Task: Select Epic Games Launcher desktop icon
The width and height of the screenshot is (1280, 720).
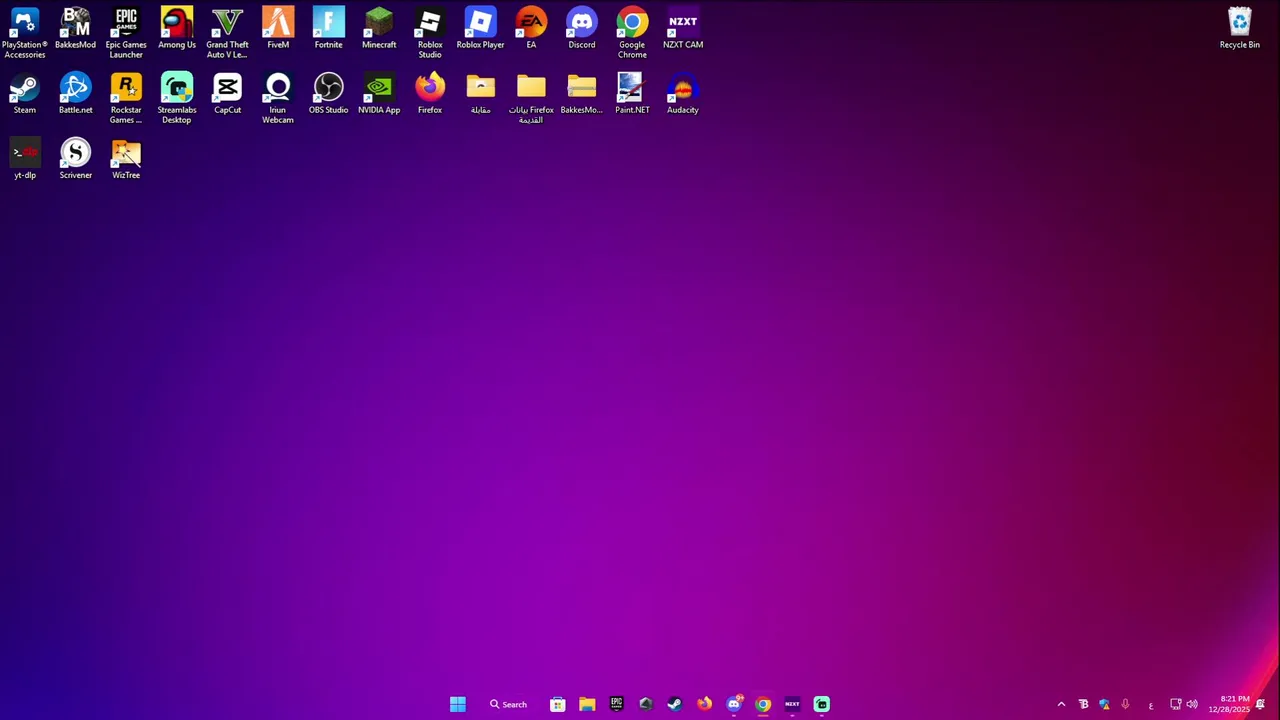Action: 126,33
